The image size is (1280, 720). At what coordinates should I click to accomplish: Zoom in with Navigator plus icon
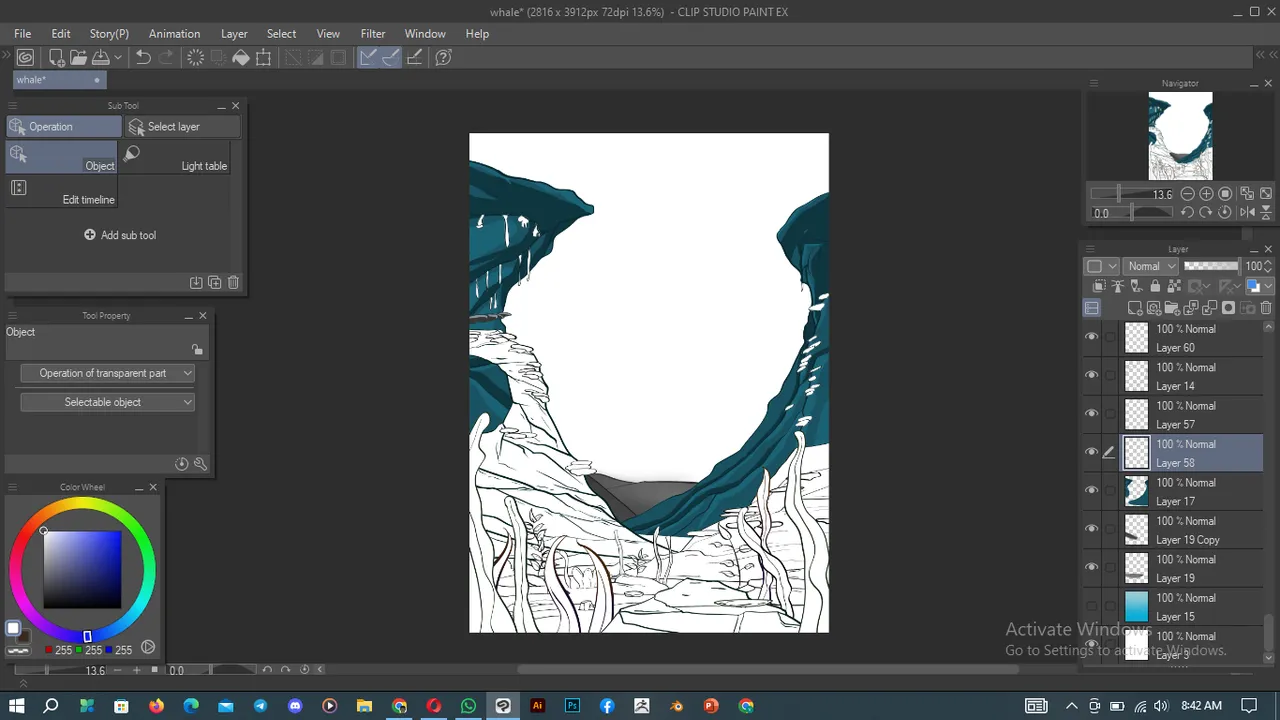1206,194
